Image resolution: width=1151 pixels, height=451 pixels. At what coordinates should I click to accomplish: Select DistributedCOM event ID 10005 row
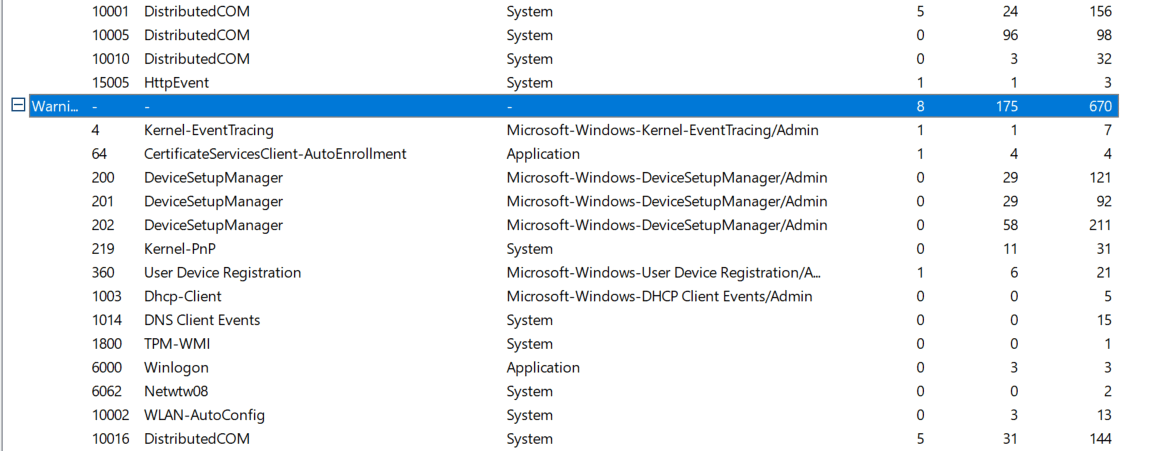click(197, 35)
